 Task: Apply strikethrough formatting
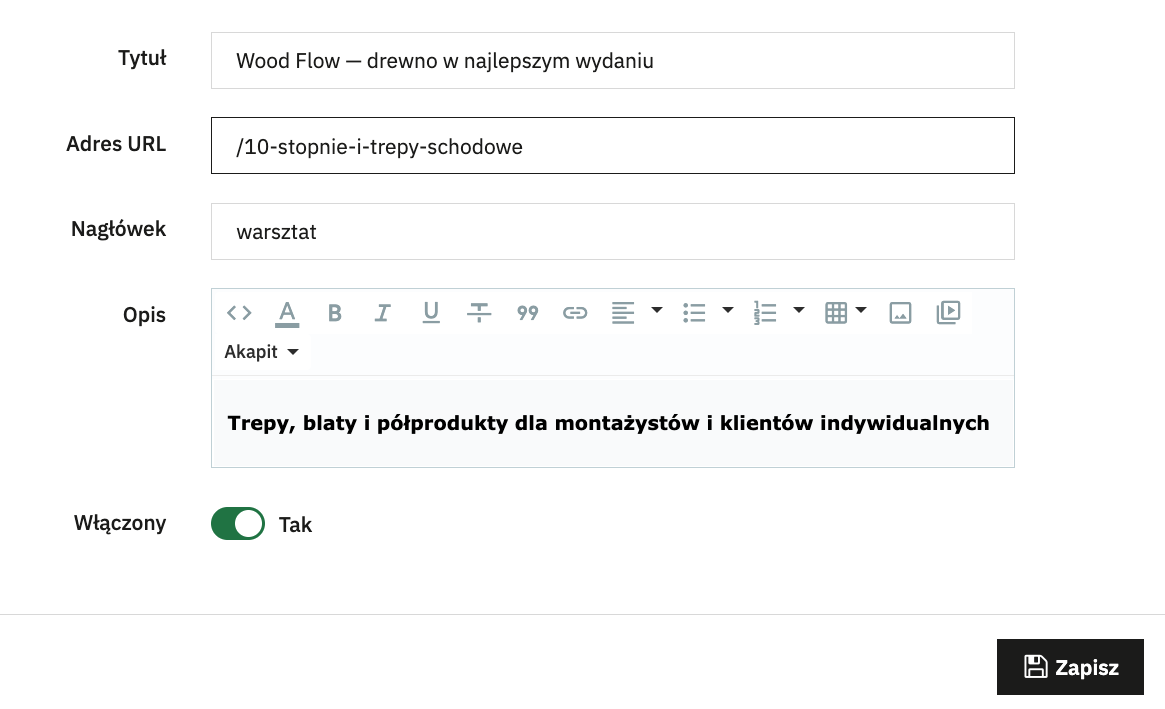pyautogui.click(x=479, y=313)
